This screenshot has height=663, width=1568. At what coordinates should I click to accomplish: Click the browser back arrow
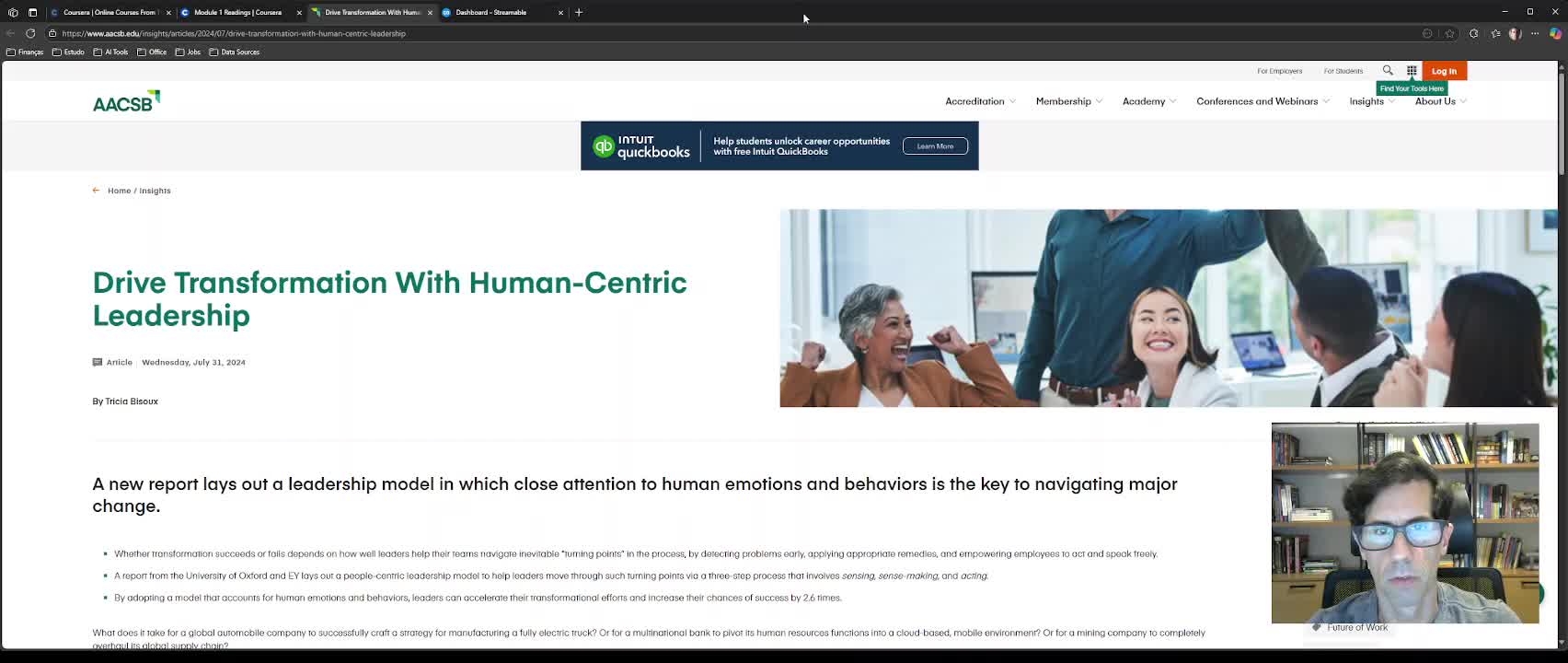10,33
